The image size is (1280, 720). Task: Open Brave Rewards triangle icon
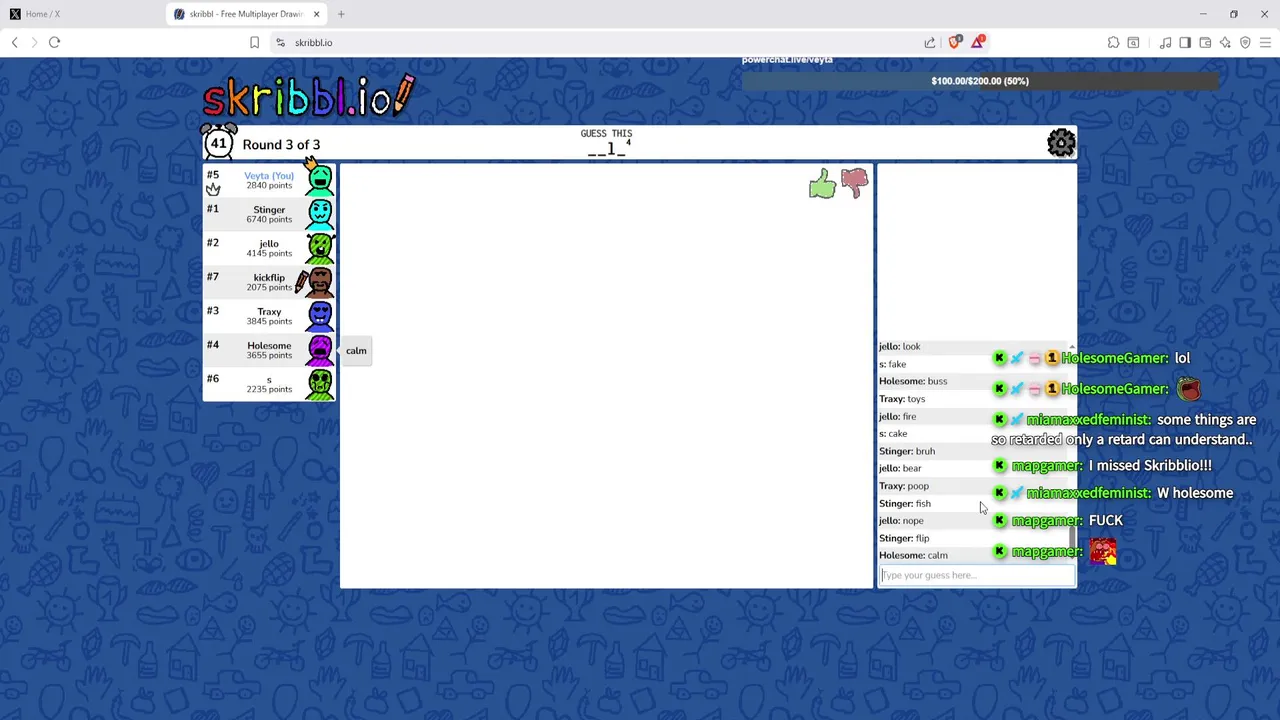(978, 42)
